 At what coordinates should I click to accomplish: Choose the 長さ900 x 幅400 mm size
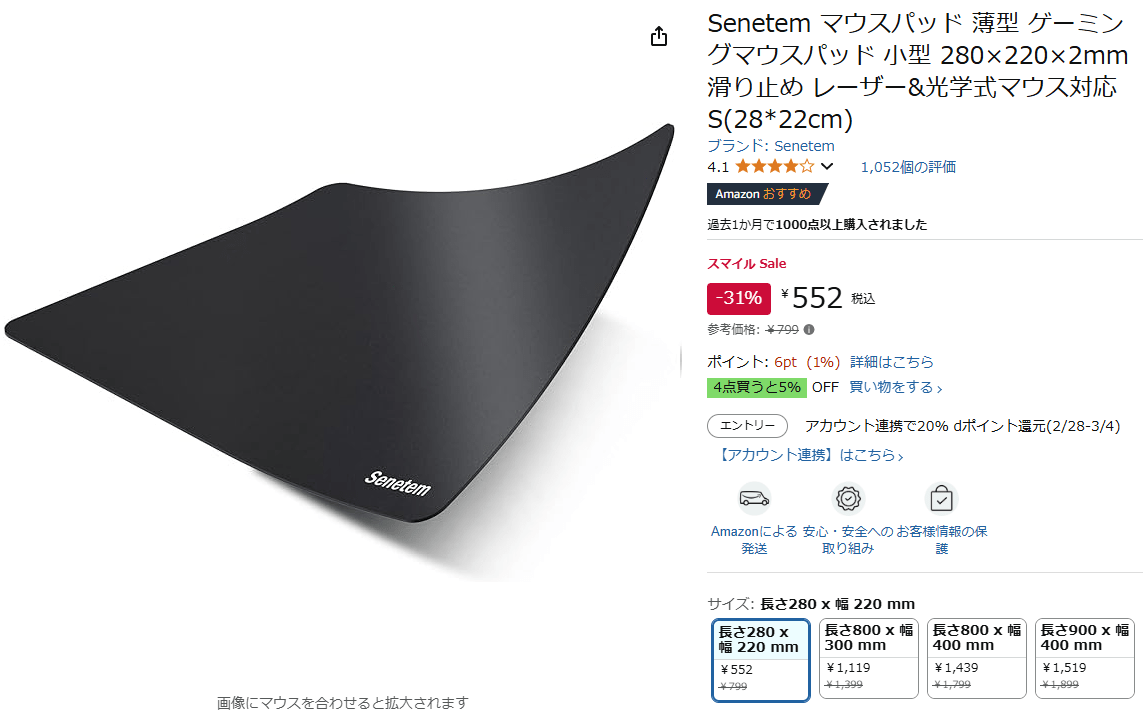coord(1085,658)
